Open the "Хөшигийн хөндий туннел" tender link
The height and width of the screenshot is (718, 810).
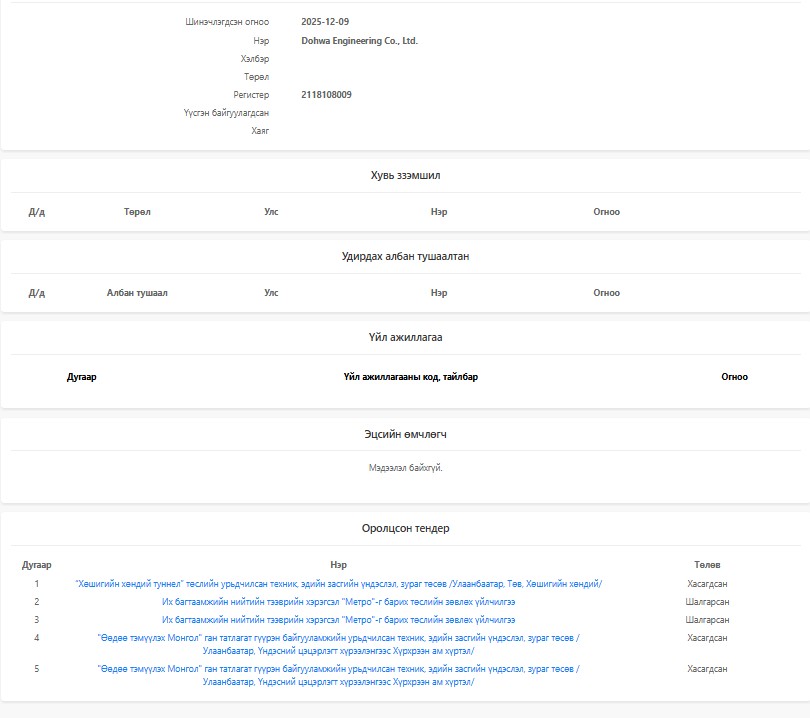(x=338, y=584)
